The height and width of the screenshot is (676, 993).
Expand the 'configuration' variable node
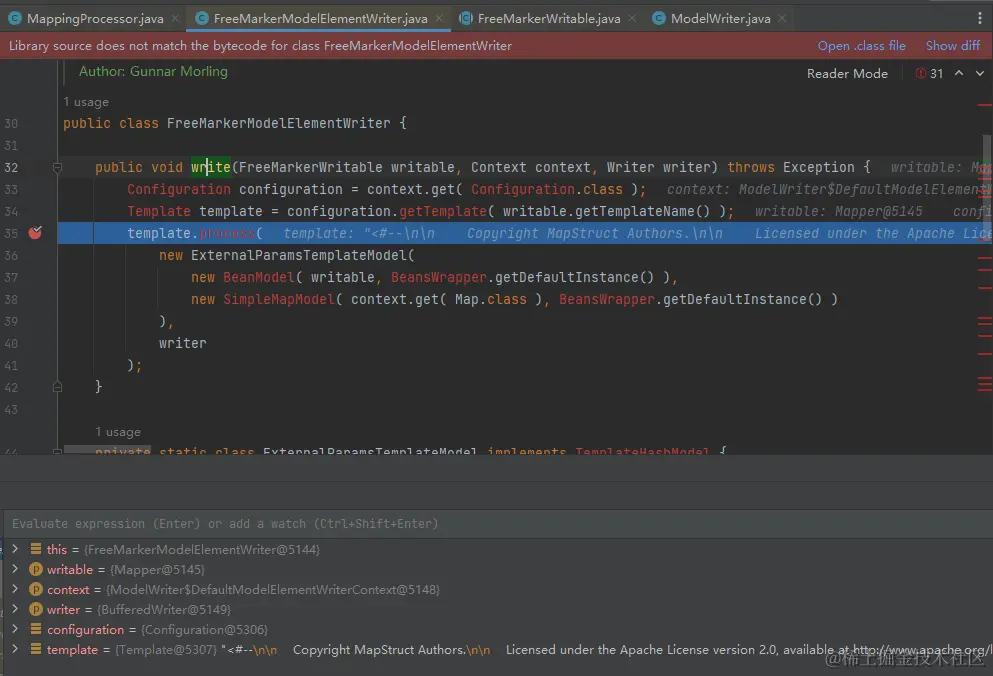(x=15, y=629)
